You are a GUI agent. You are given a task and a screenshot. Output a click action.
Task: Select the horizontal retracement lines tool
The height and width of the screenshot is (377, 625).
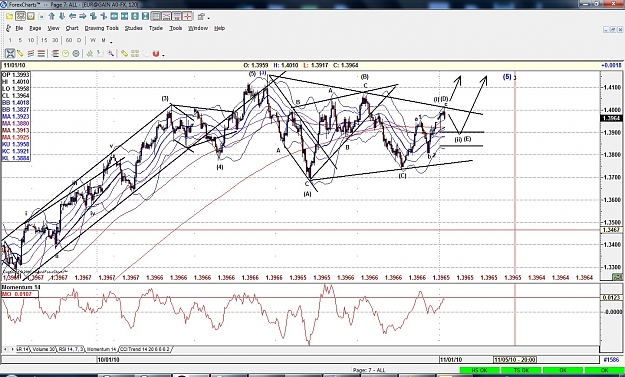pyautogui.click(x=41, y=53)
